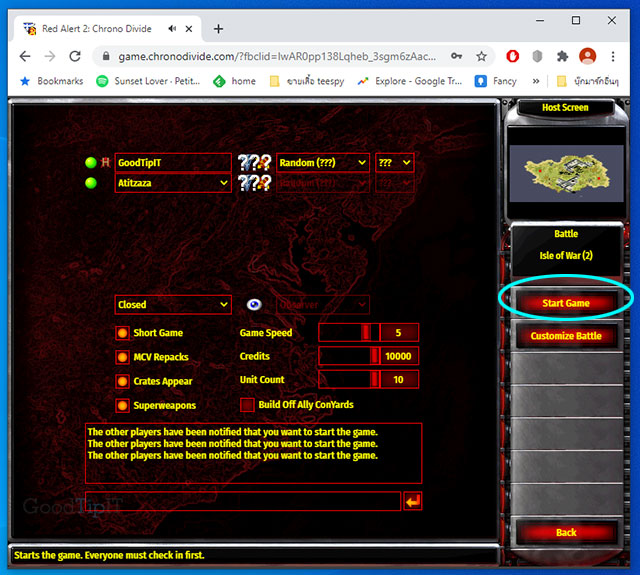Screen dimensions: 640x575
Task: Click the Back button
Action: click(566, 532)
